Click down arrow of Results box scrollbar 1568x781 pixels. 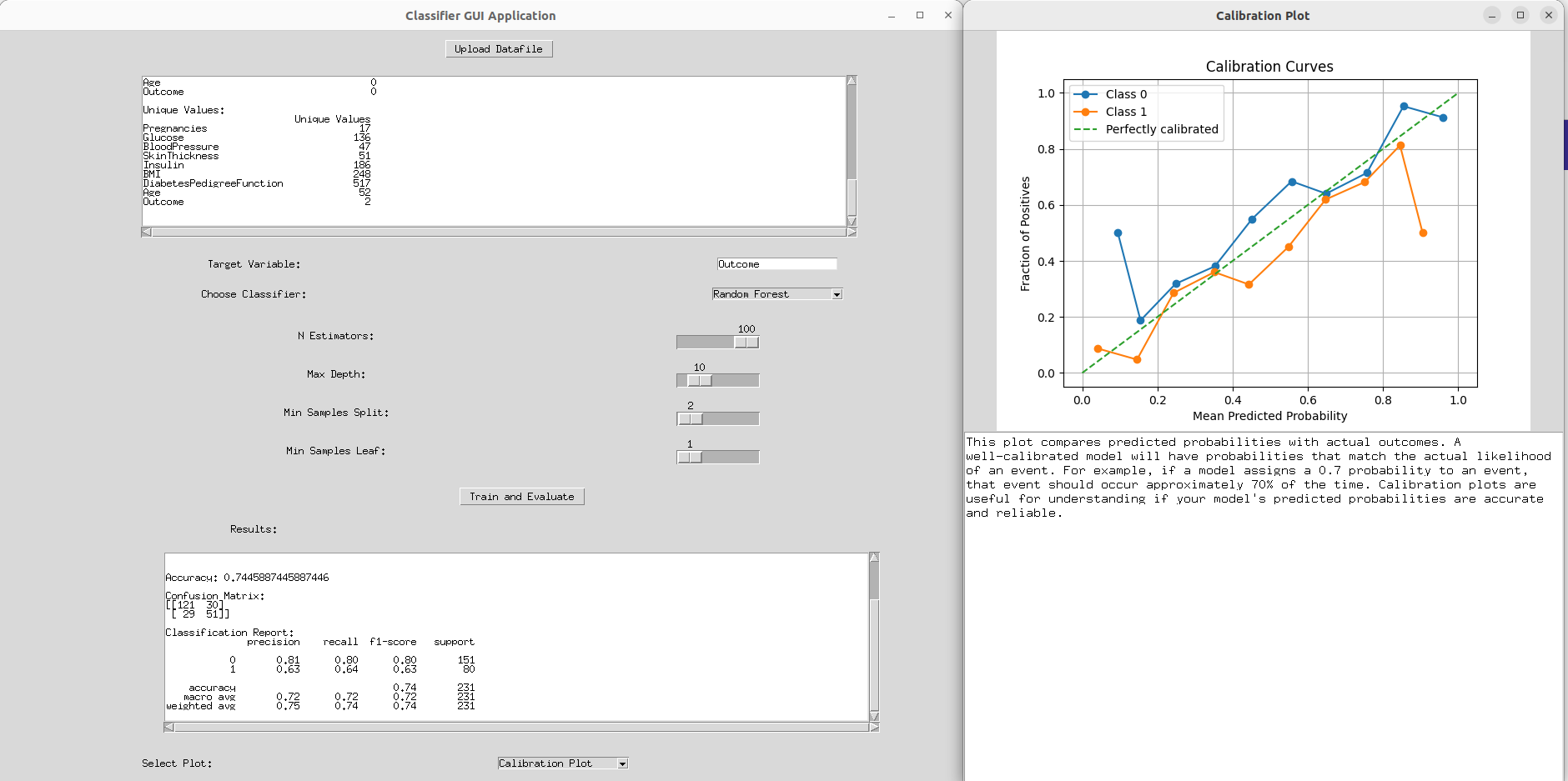coord(874,716)
